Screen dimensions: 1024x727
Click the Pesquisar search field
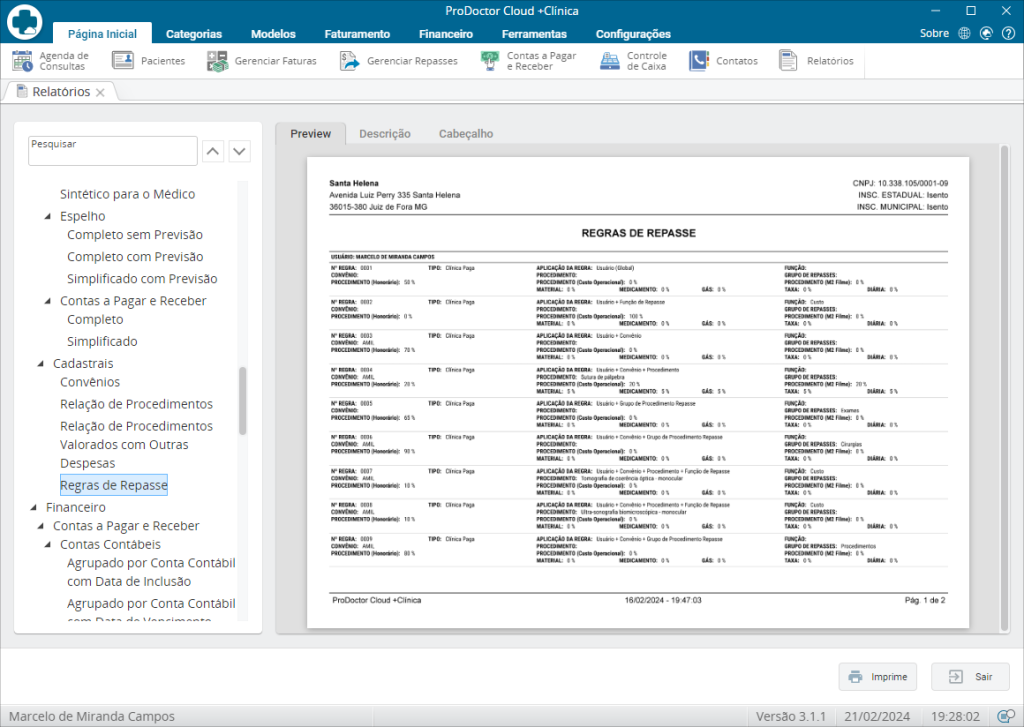point(113,151)
